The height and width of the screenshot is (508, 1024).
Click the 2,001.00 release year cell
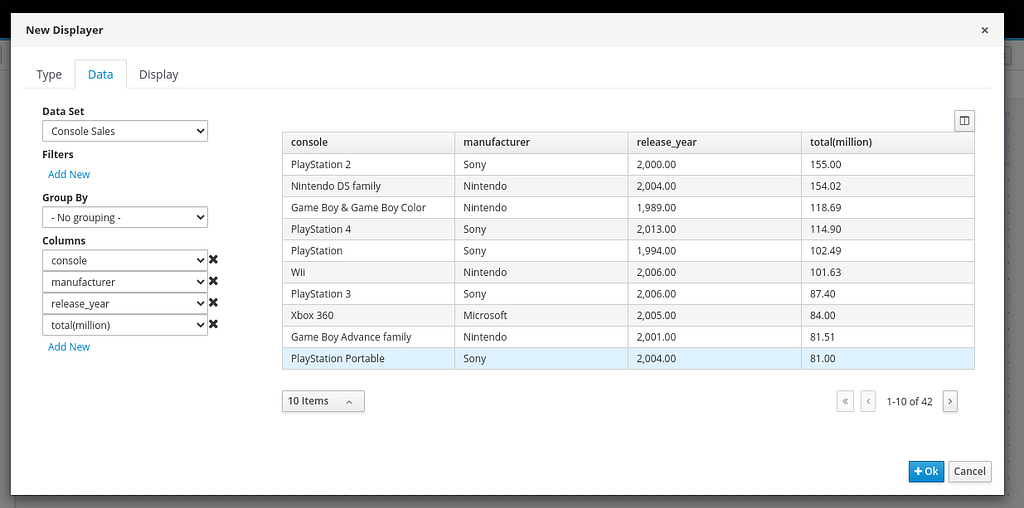tap(714, 337)
